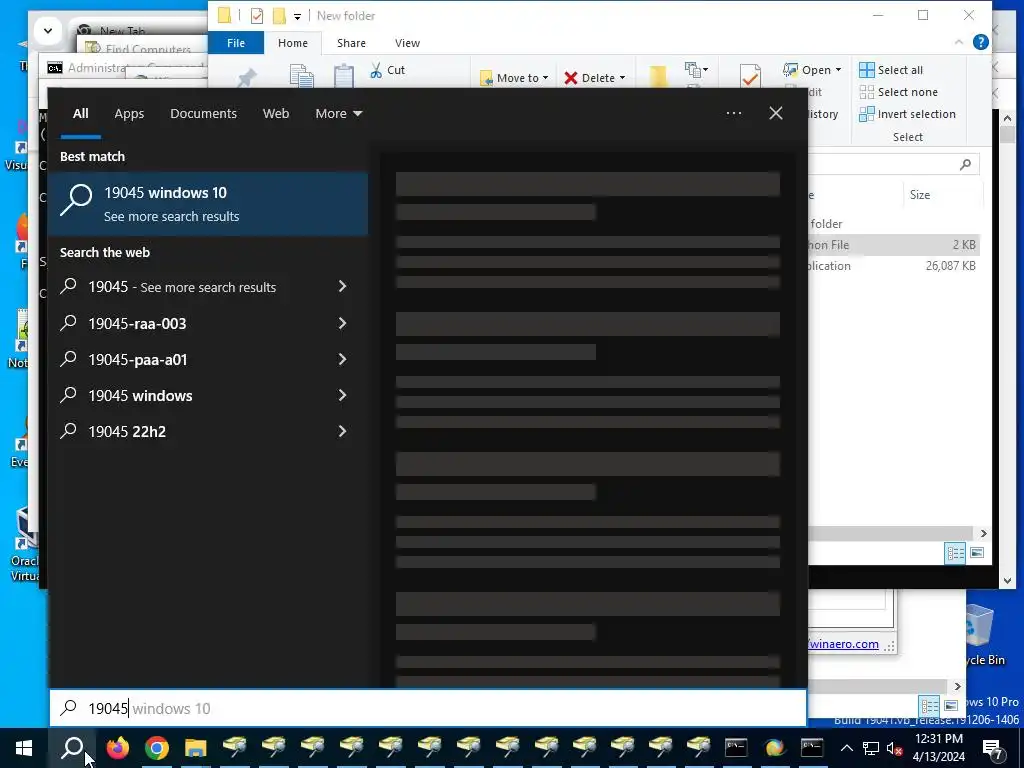Click the New folder icon in the ribbon
This screenshot has height=768, width=1024.
658,76
